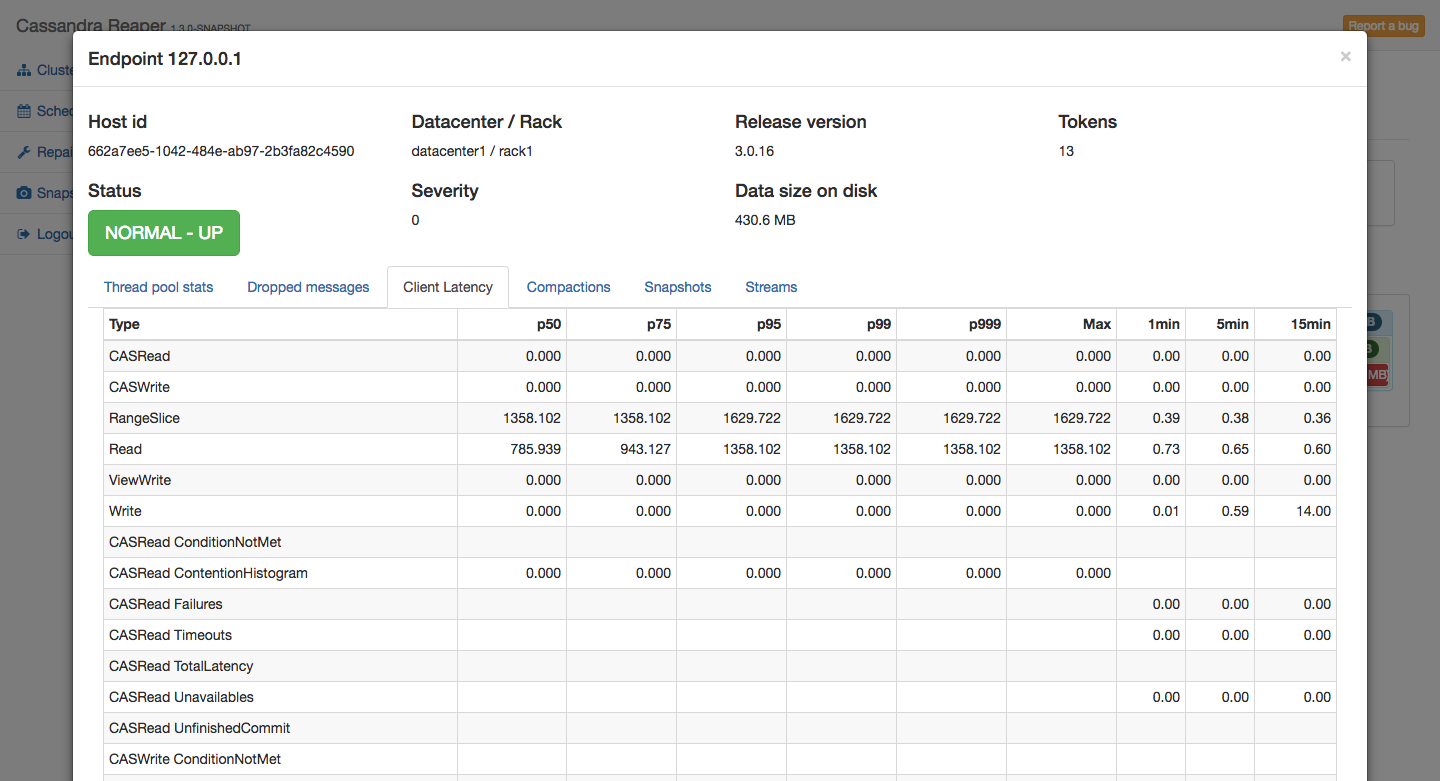Click the data size 430.6 MB
This screenshot has height=781, width=1440.
(765, 220)
